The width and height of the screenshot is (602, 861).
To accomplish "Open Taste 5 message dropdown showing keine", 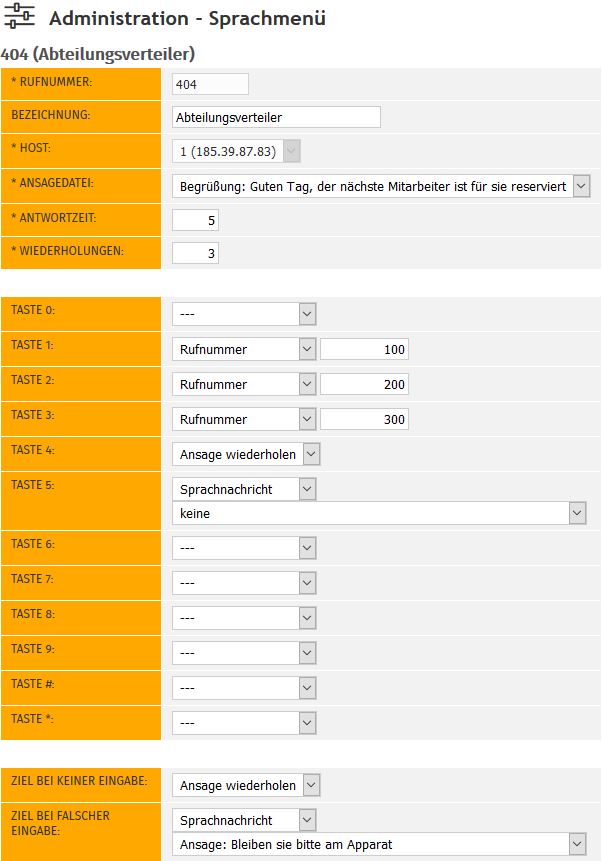I will coord(379,513).
